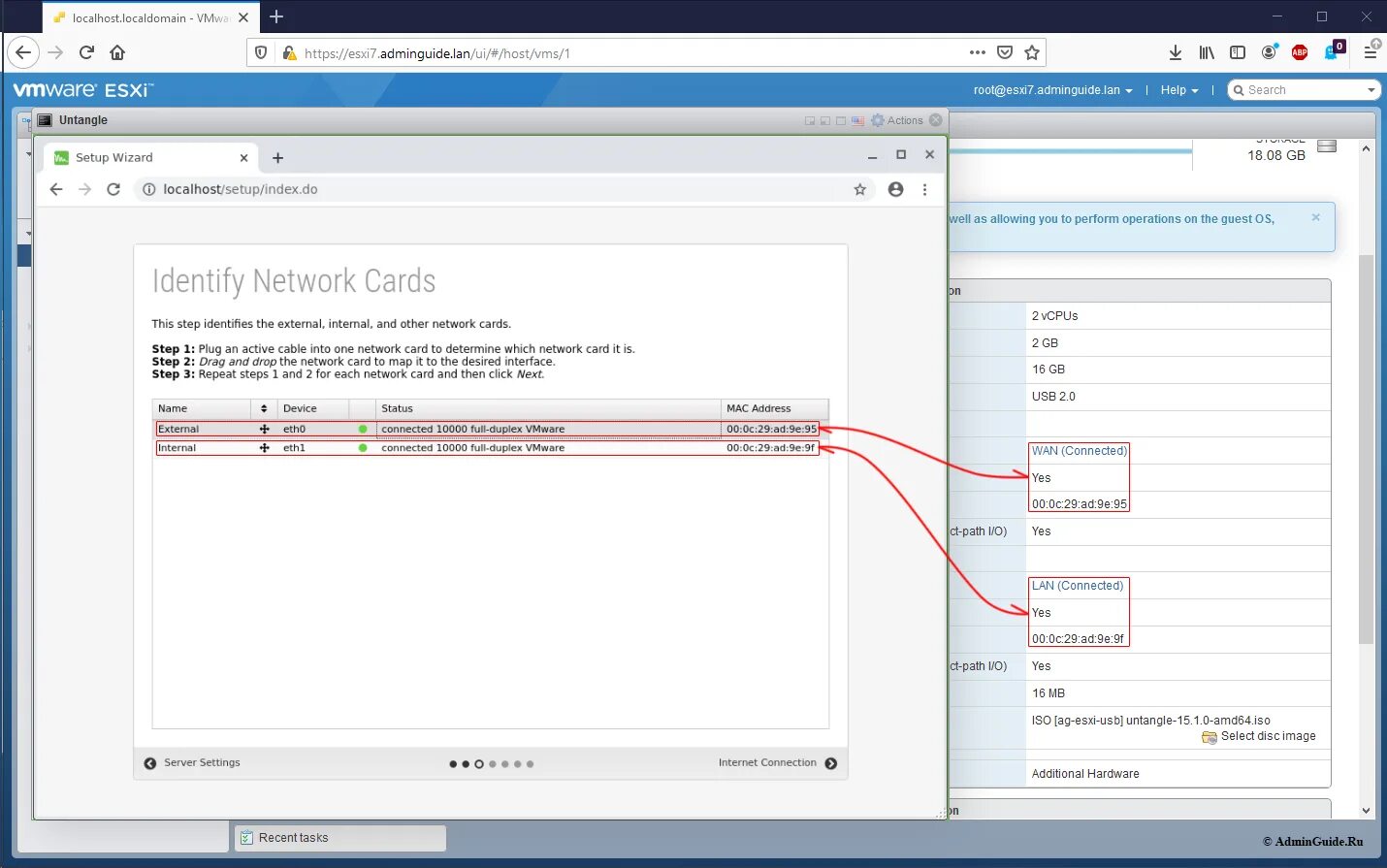Click the ESXi page vertical scrollbar

tap(1366, 449)
